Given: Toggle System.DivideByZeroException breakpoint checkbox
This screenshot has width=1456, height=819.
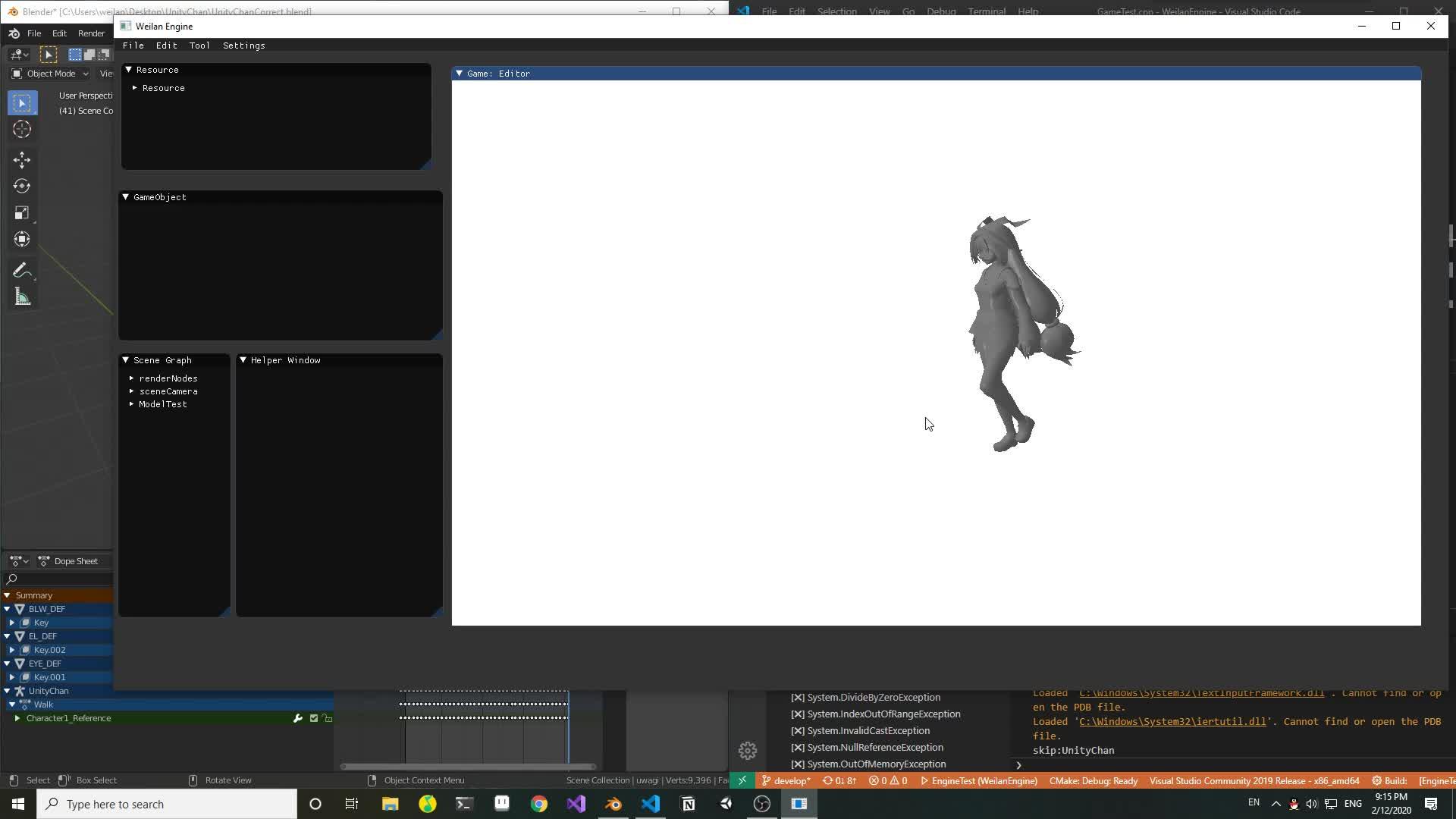Looking at the screenshot, I should (x=798, y=698).
